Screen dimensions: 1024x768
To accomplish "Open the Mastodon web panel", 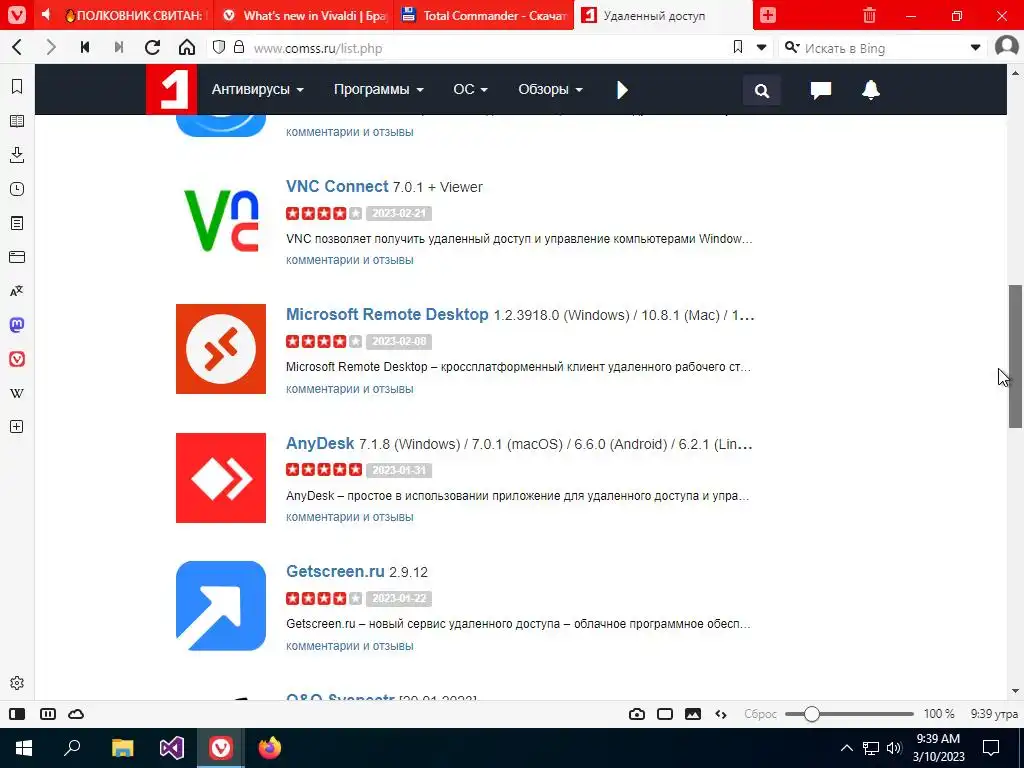I will (x=17, y=325).
